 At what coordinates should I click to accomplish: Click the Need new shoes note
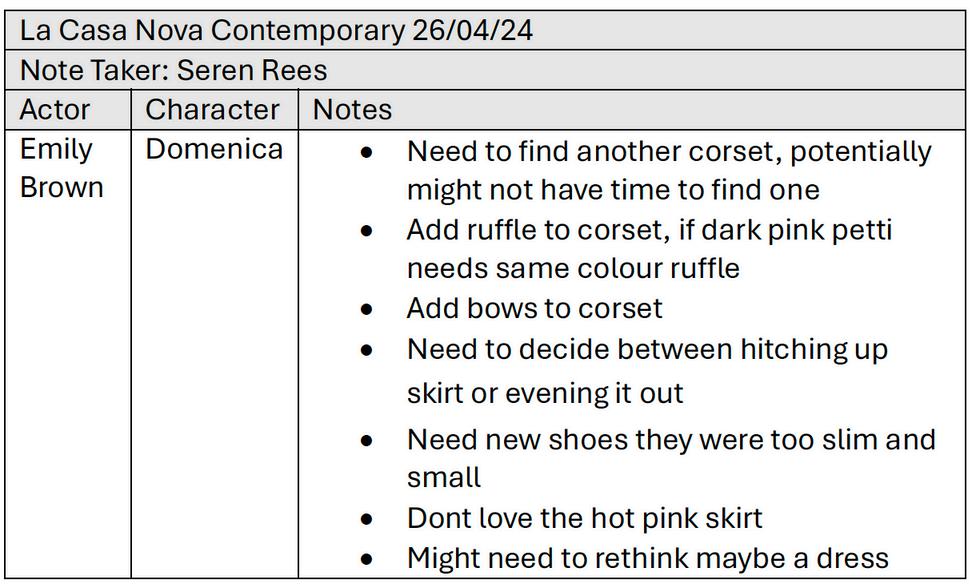pyautogui.click(x=671, y=459)
